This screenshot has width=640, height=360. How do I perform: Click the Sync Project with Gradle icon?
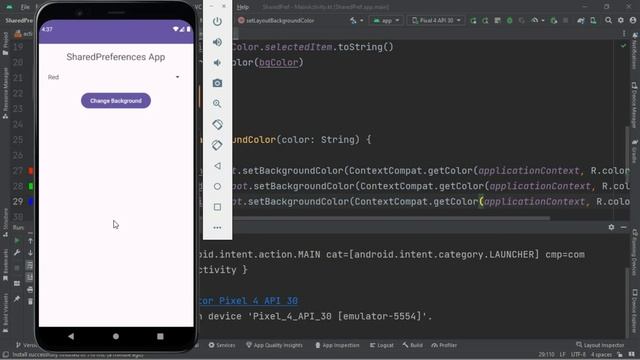[580, 20]
